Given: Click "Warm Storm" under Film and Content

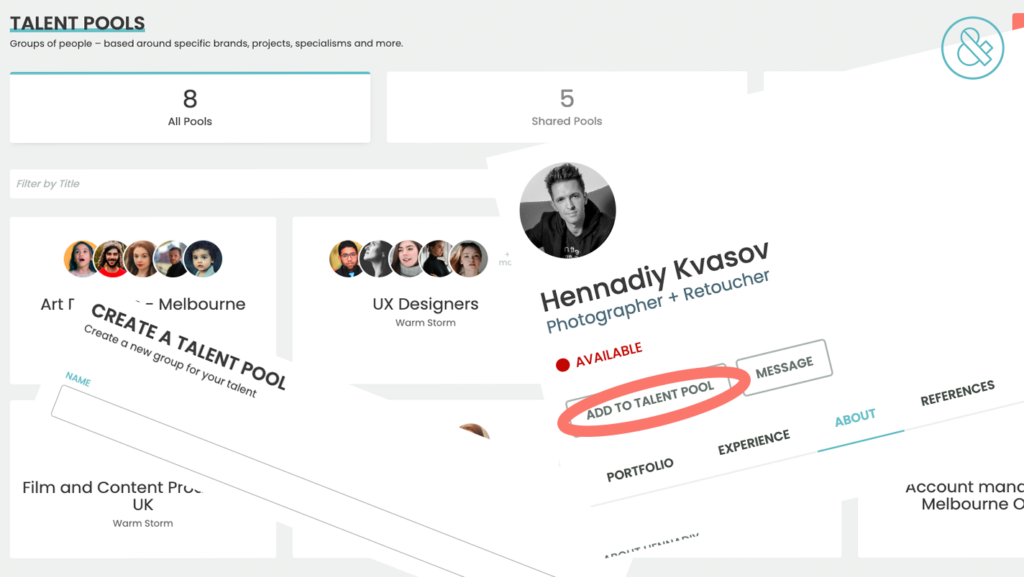Looking at the screenshot, I should pos(143,523).
